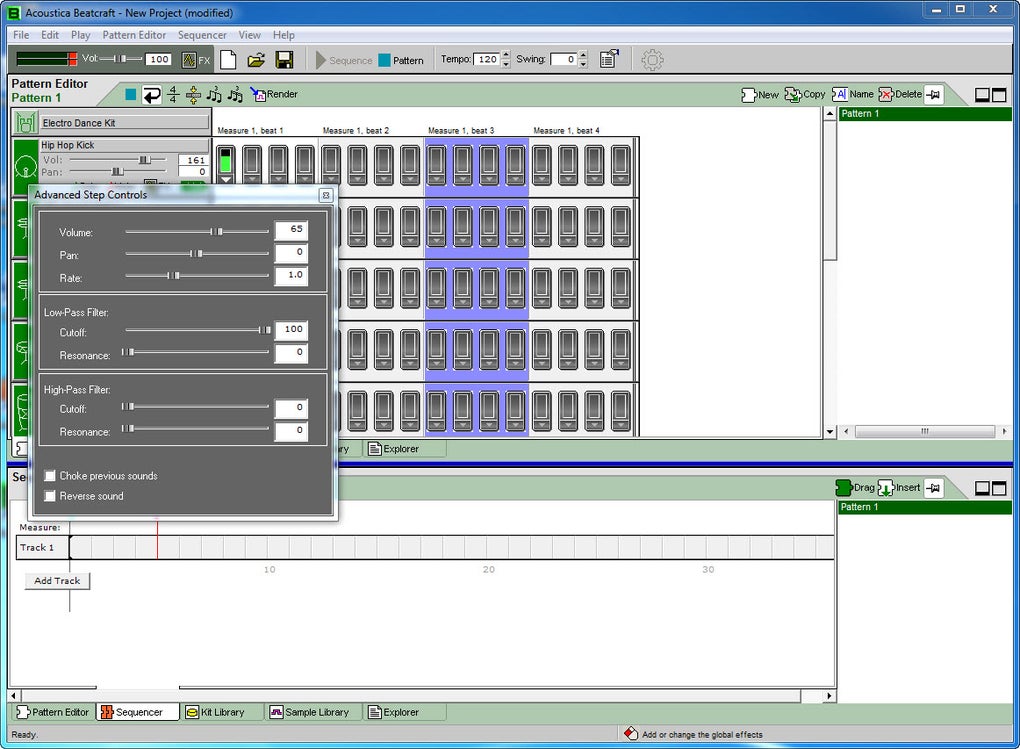Viewport: 1020px width, 749px height.
Task: Open the 4/4 time signature setting
Action: click(173, 95)
